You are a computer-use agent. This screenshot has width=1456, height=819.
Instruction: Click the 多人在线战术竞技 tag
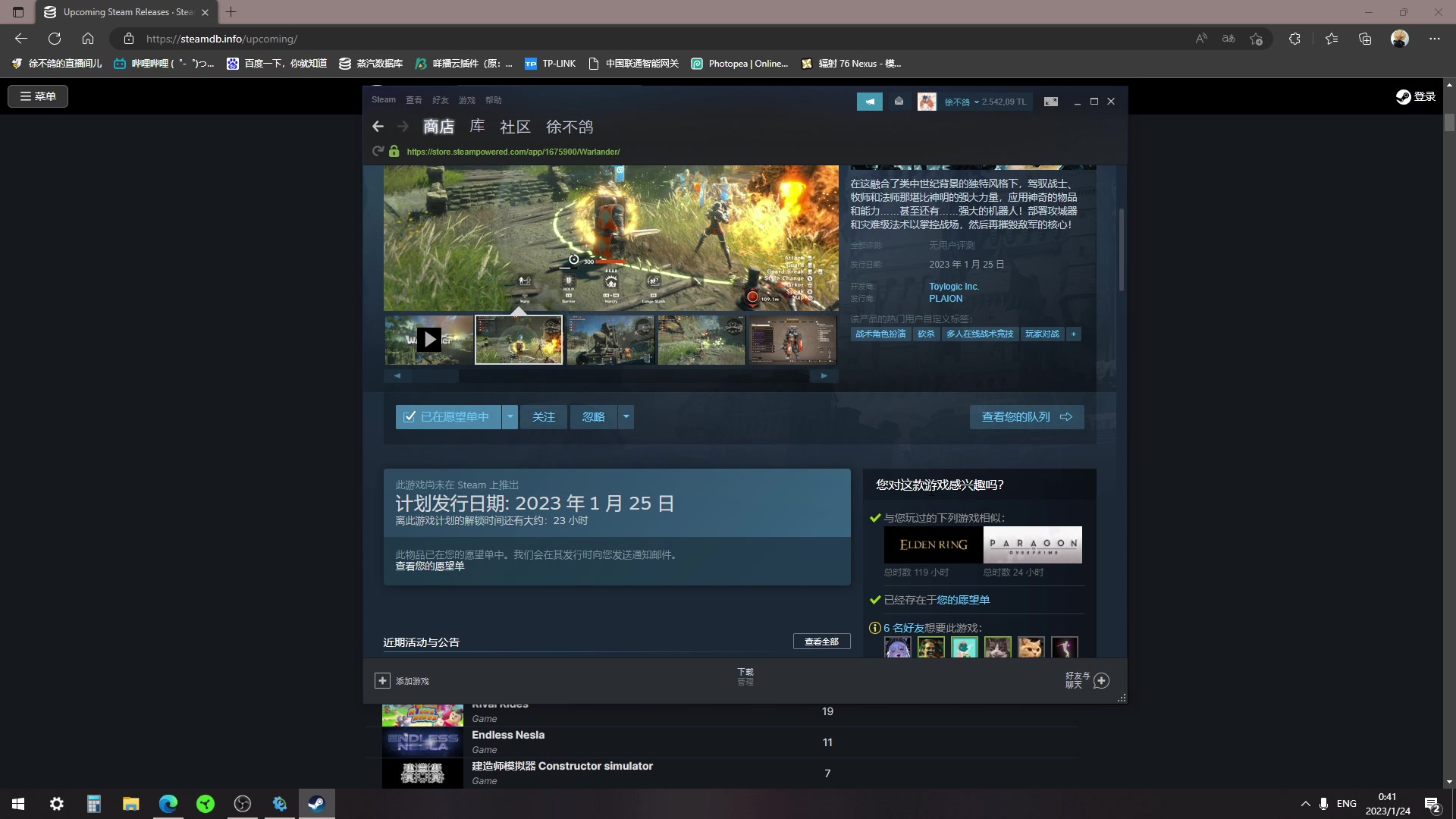coord(980,334)
